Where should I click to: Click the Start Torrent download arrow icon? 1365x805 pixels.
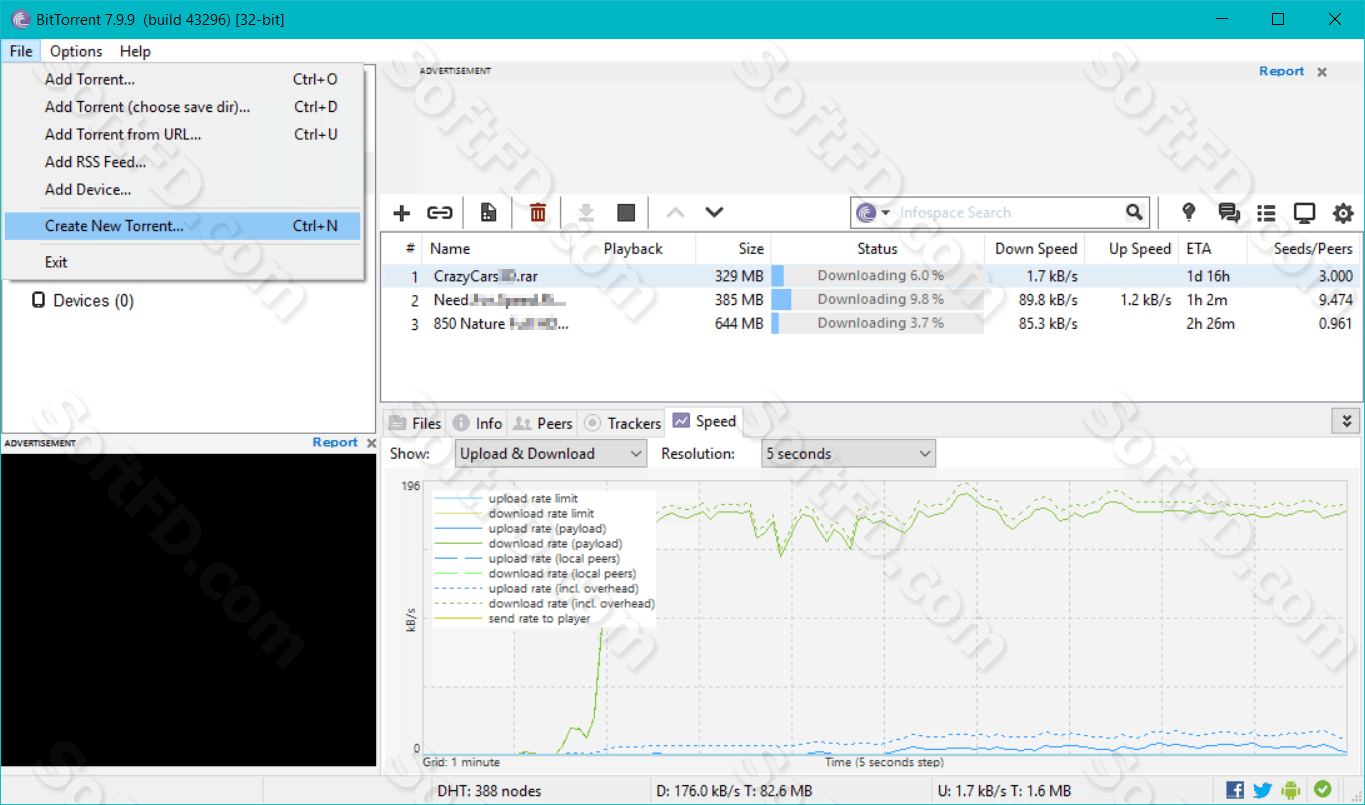587,213
